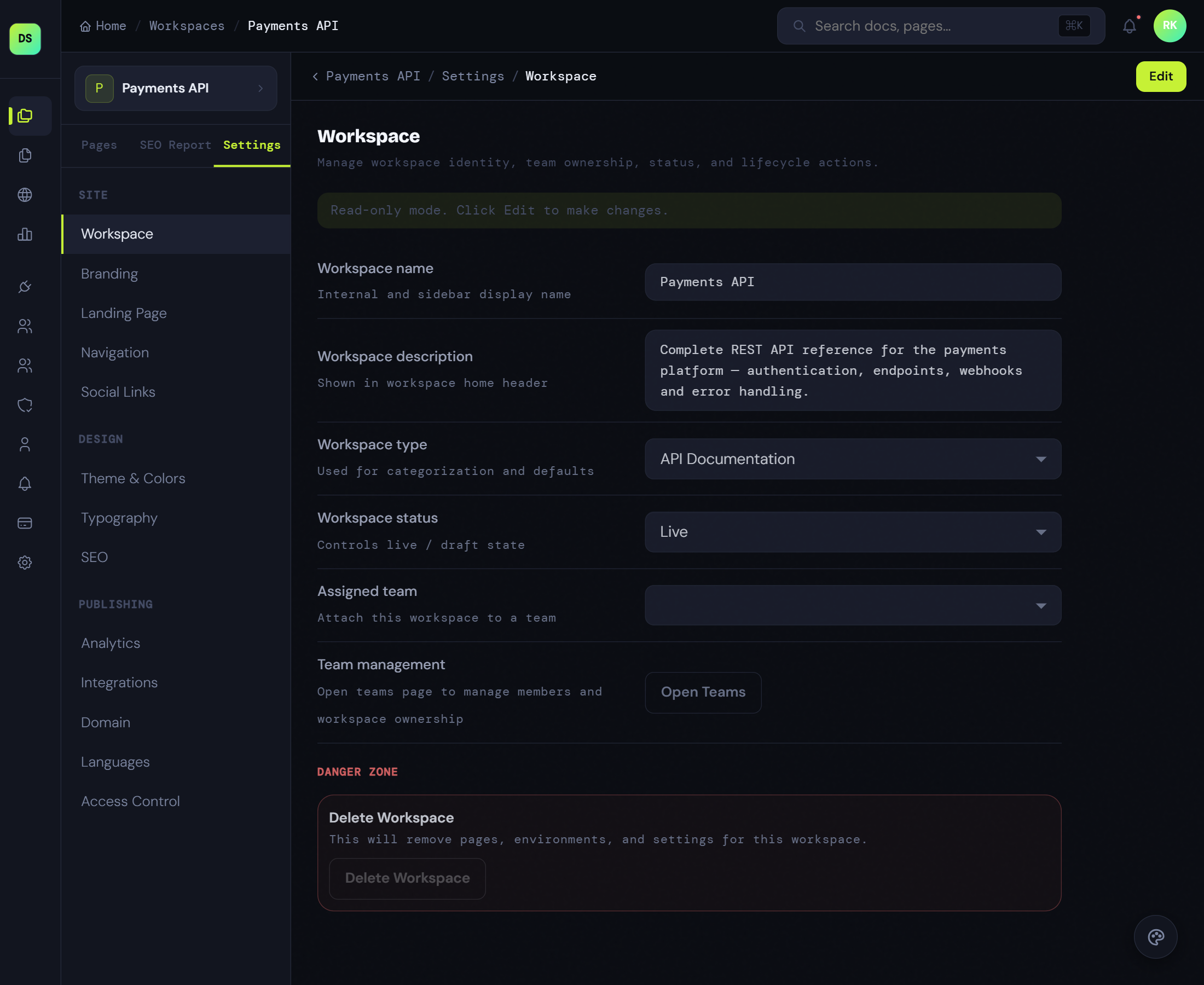Open Theme & Colors settings

[x=133, y=478]
